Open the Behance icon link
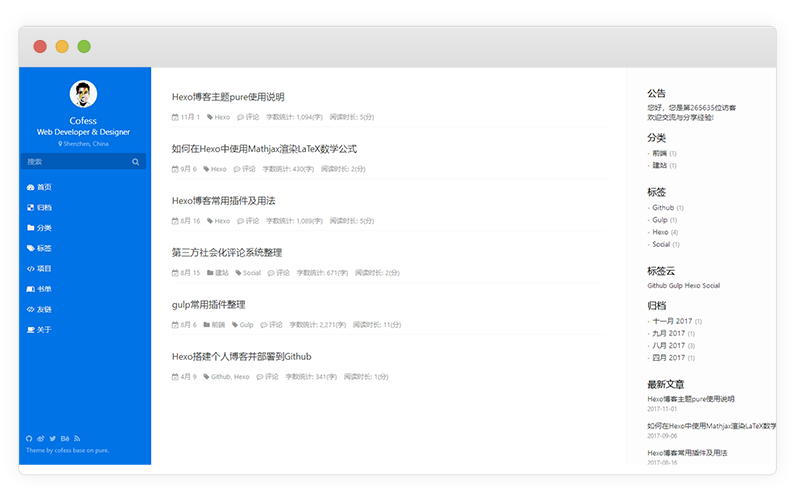 [65, 438]
